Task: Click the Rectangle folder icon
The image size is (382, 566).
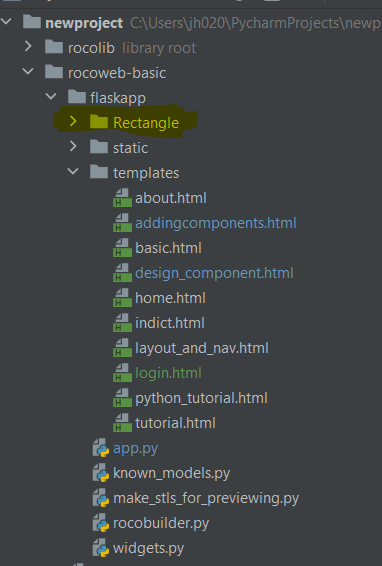Action: click(99, 122)
